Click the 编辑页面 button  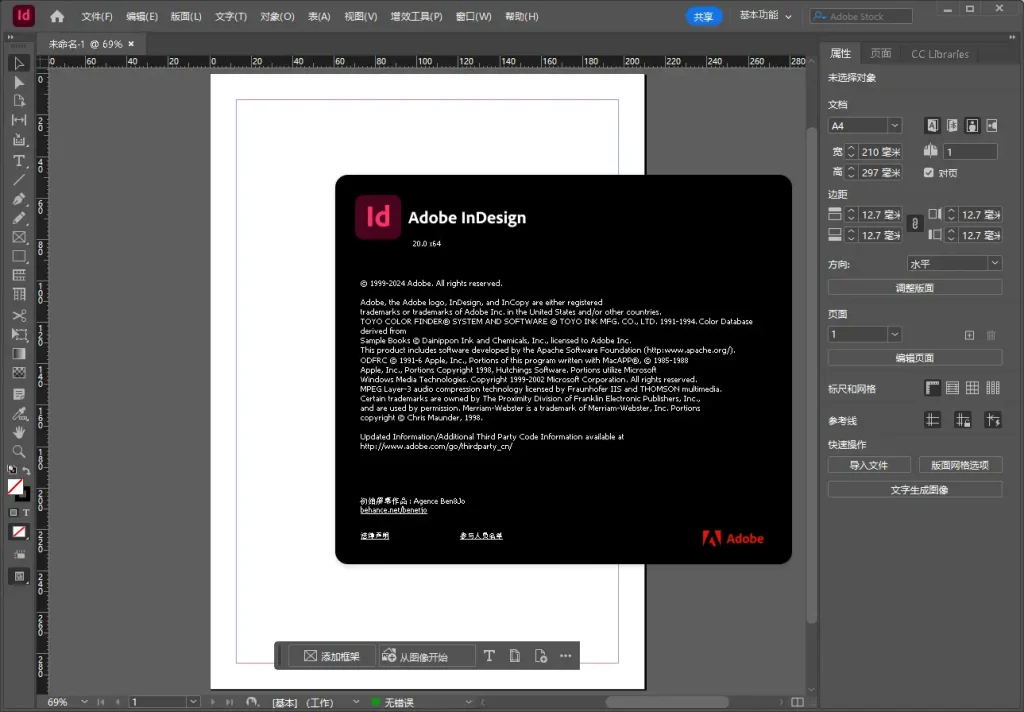915,358
